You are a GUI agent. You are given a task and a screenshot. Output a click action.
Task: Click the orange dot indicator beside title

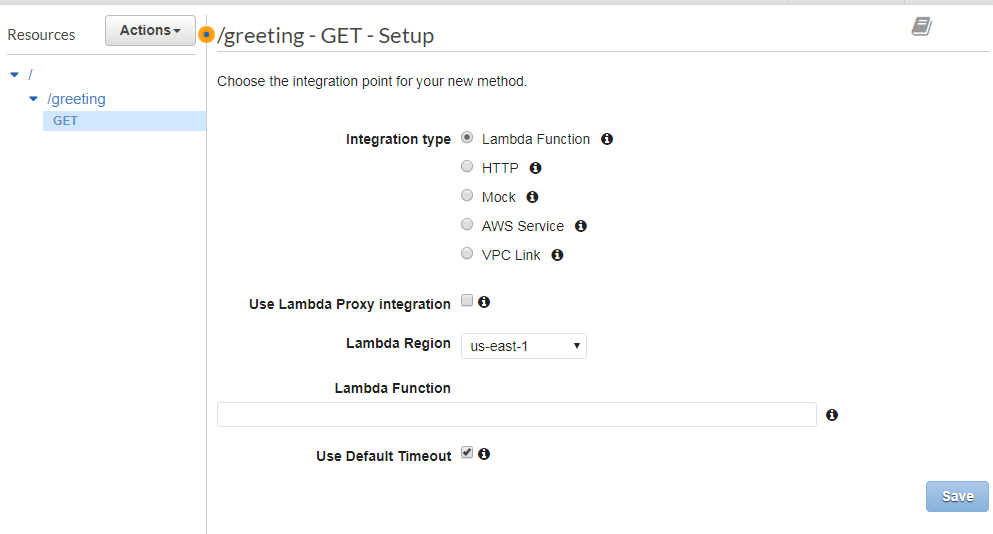pos(206,34)
